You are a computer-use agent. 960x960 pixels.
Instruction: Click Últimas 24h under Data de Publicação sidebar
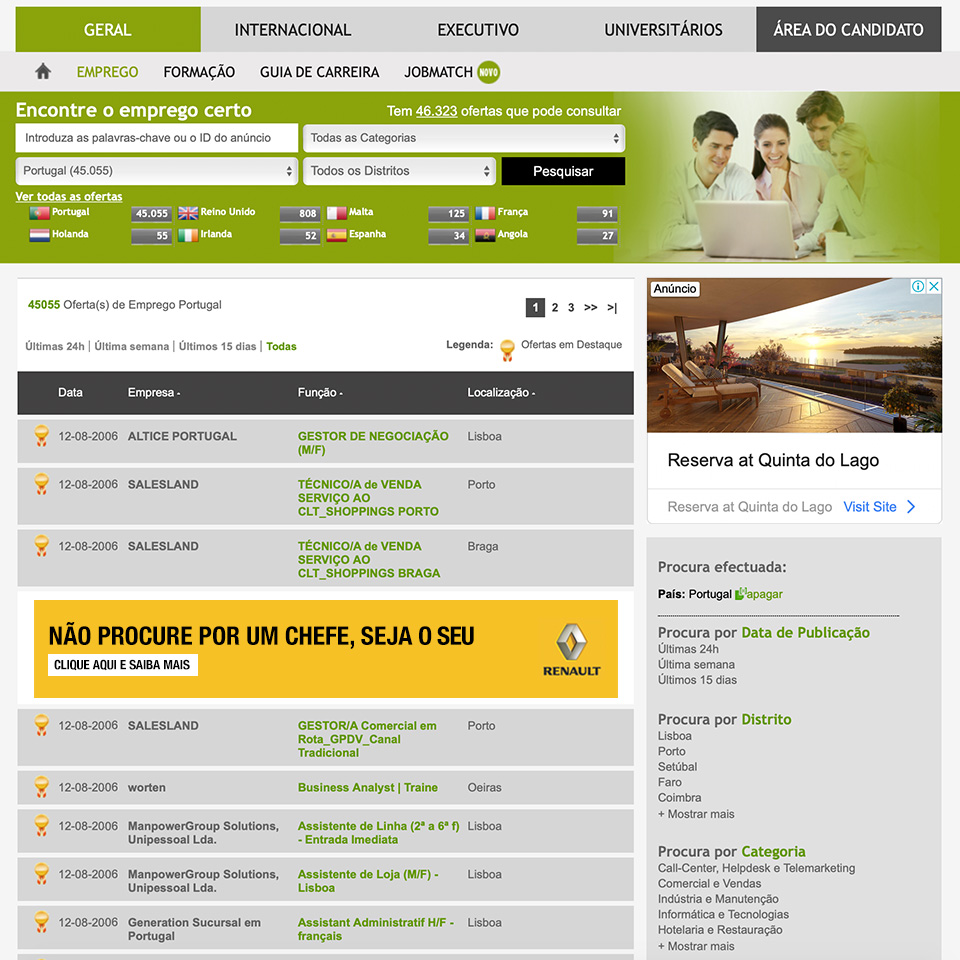(688, 649)
